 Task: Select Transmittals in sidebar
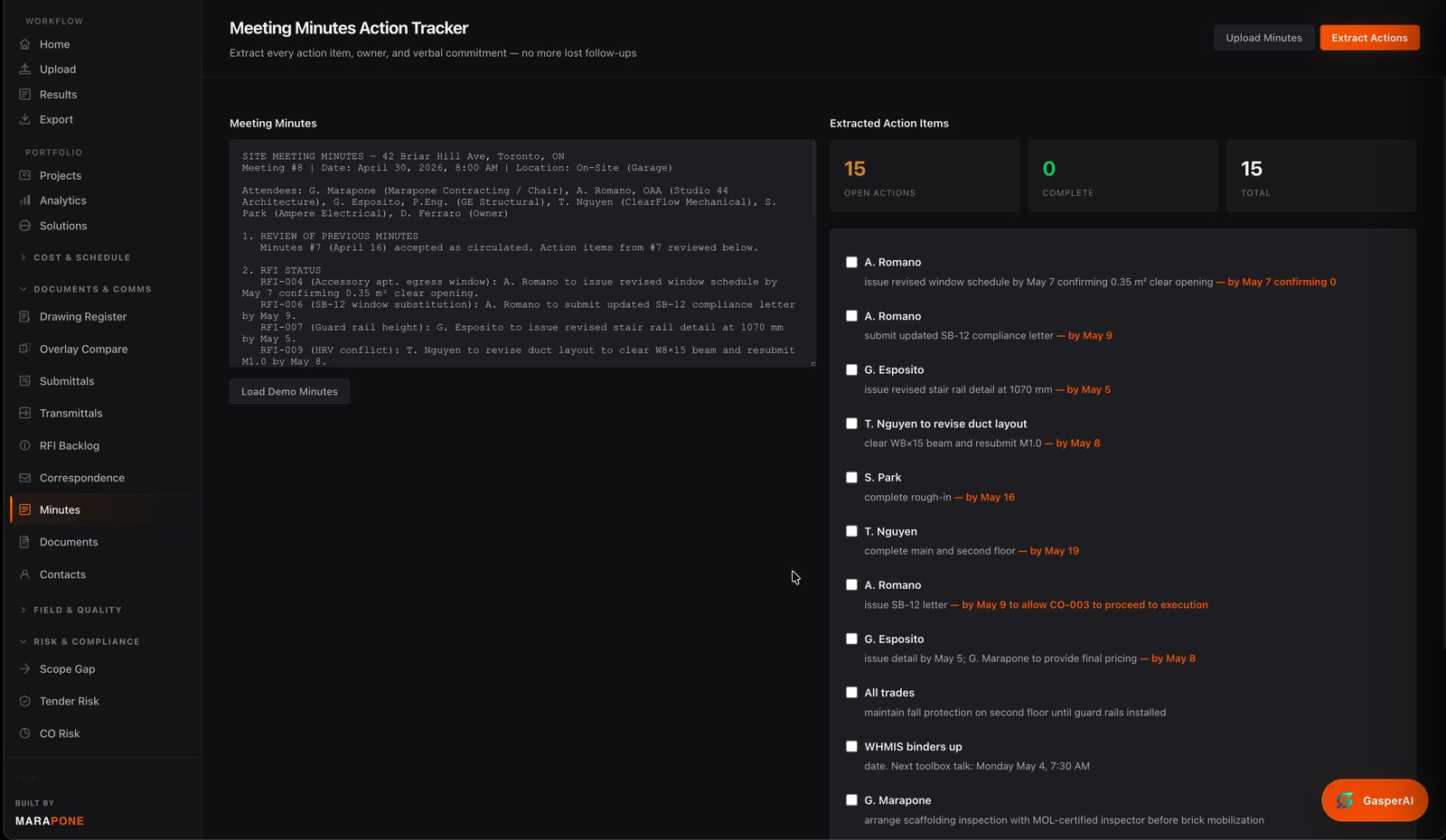coord(70,414)
